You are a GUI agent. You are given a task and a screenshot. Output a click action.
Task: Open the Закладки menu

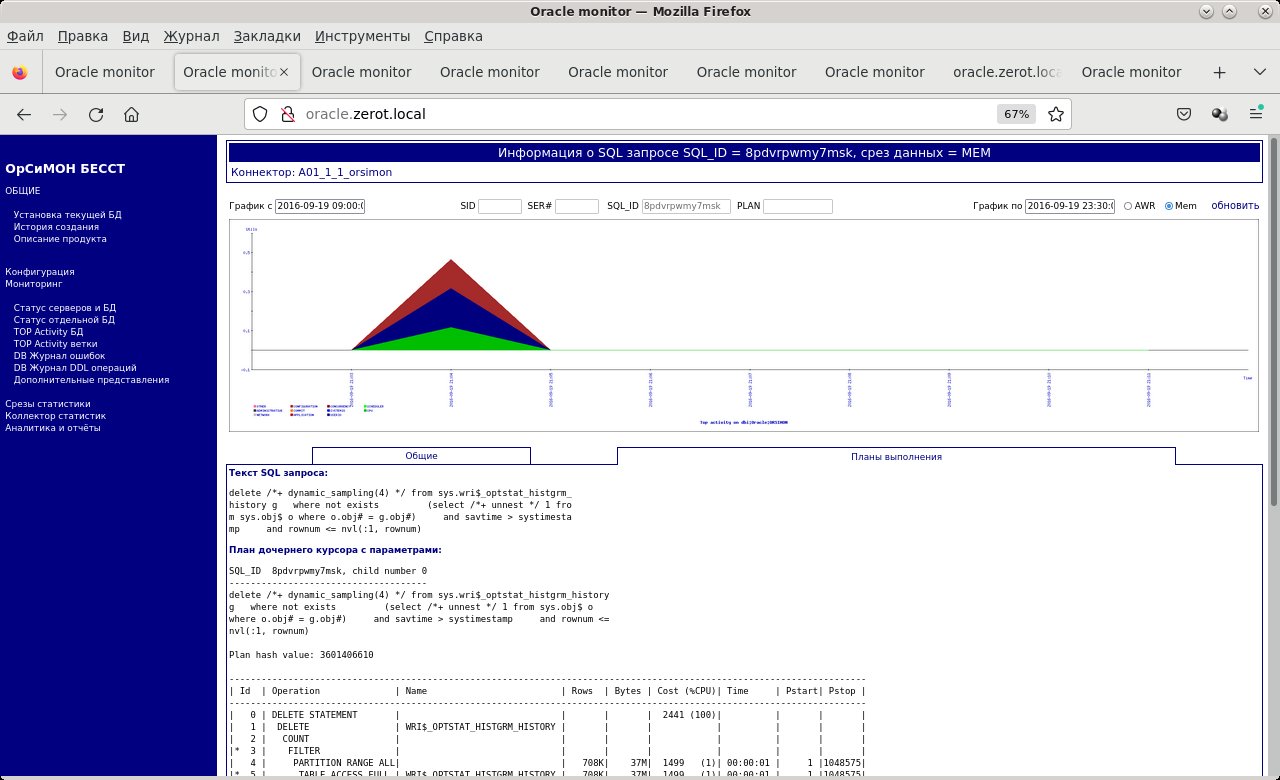click(267, 36)
